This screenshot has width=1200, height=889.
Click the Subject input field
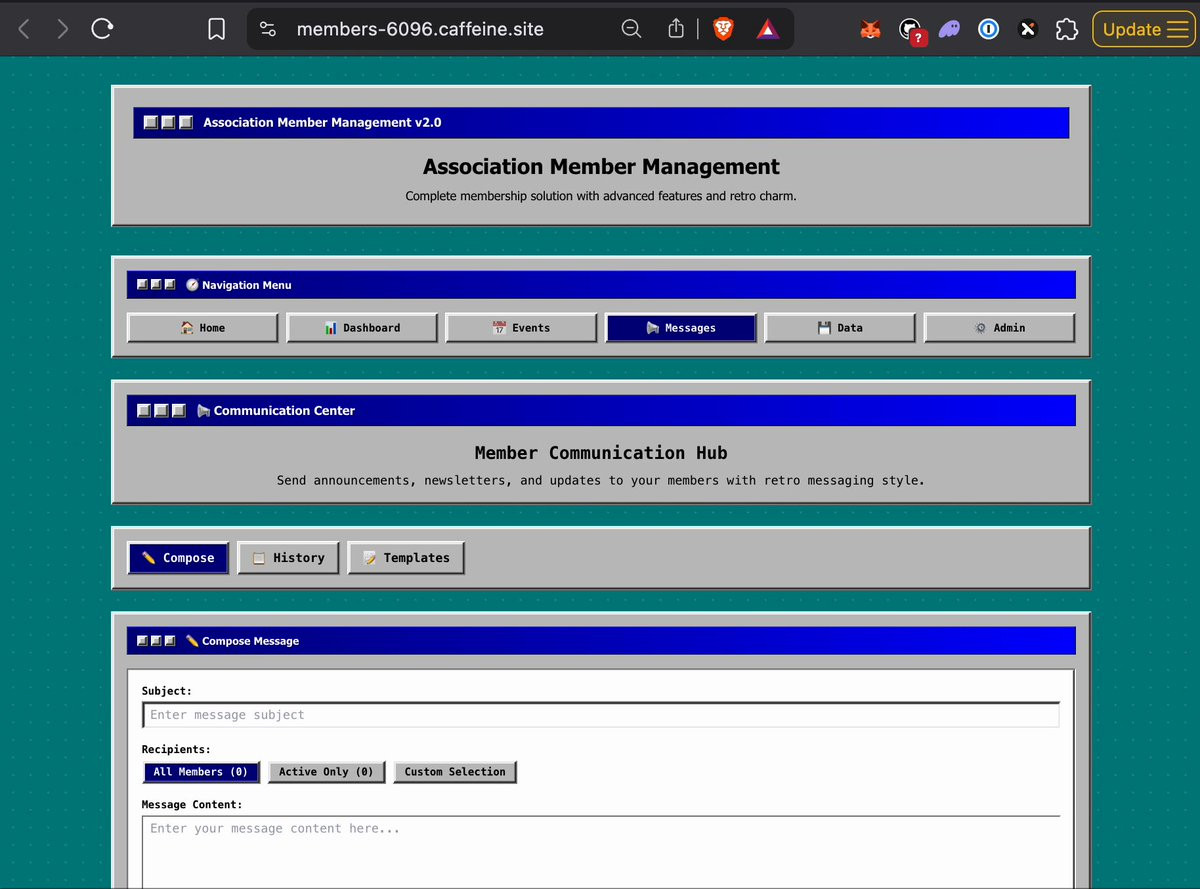[600, 715]
